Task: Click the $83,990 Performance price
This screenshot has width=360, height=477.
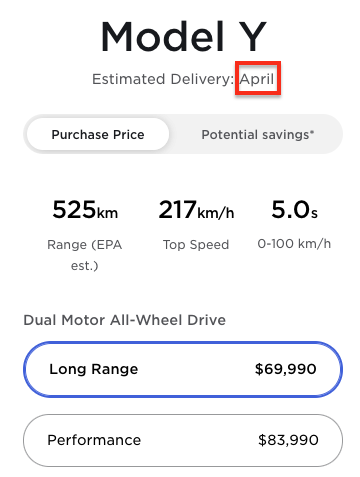Action: (x=288, y=440)
